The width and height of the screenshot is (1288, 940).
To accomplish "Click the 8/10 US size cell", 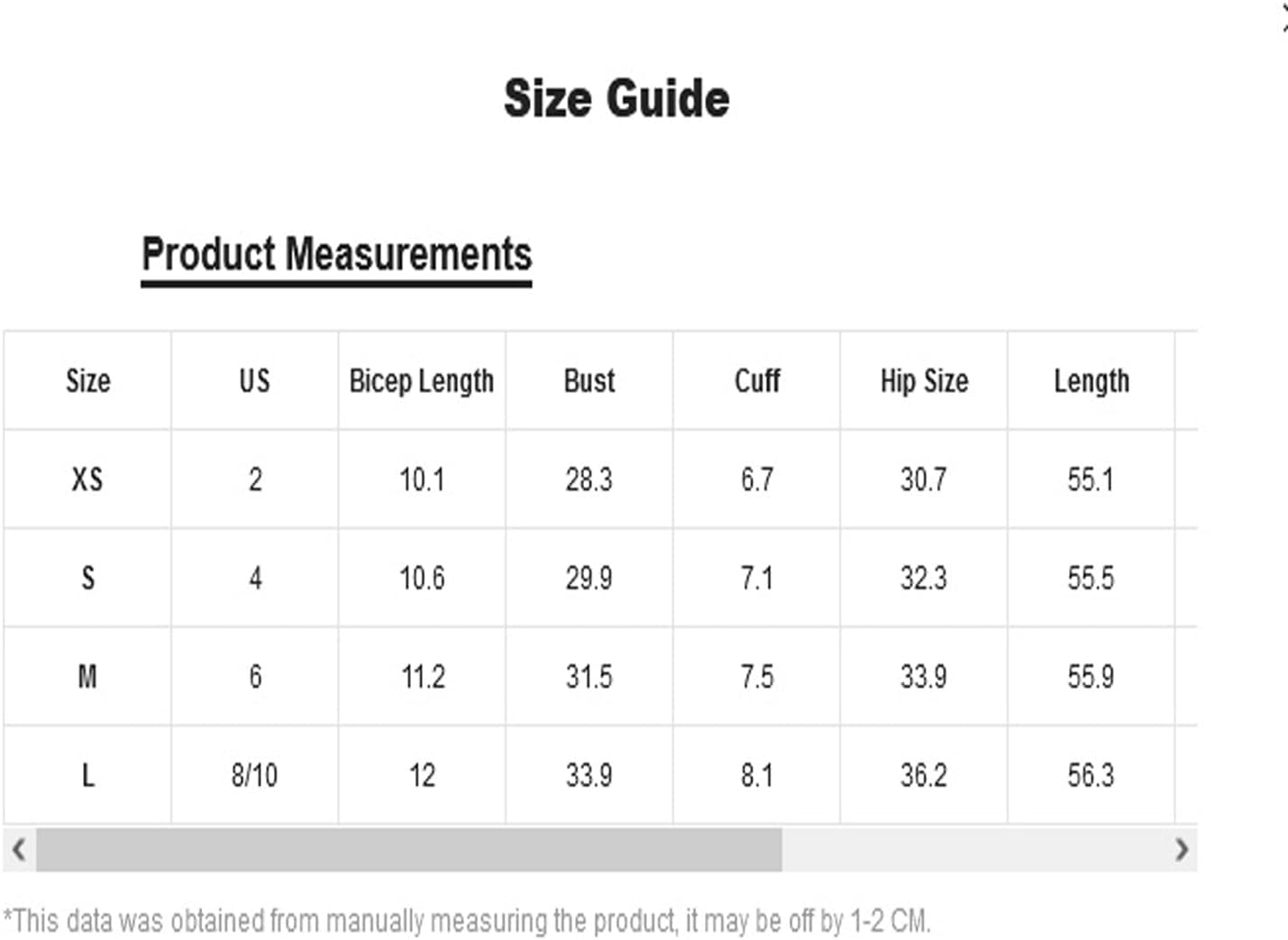I will click(255, 775).
